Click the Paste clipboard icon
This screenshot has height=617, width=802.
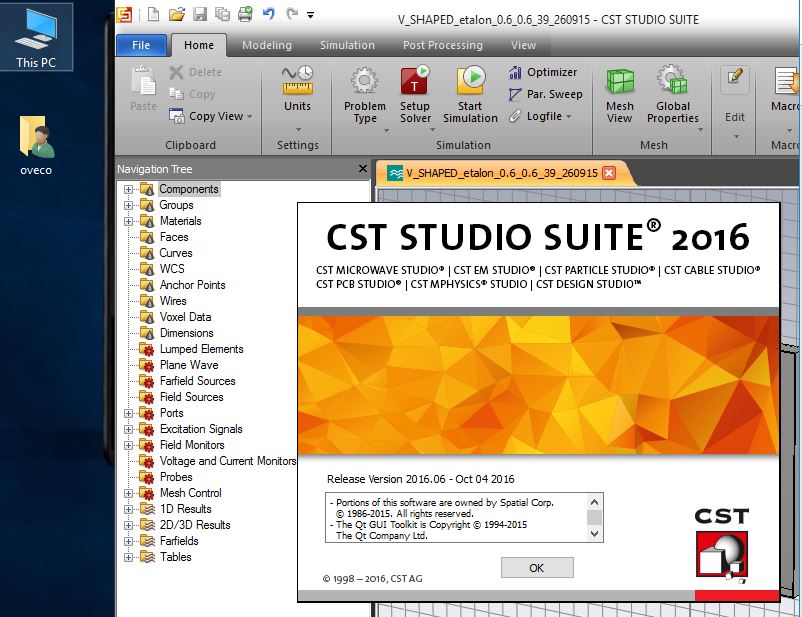tap(143, 88)
